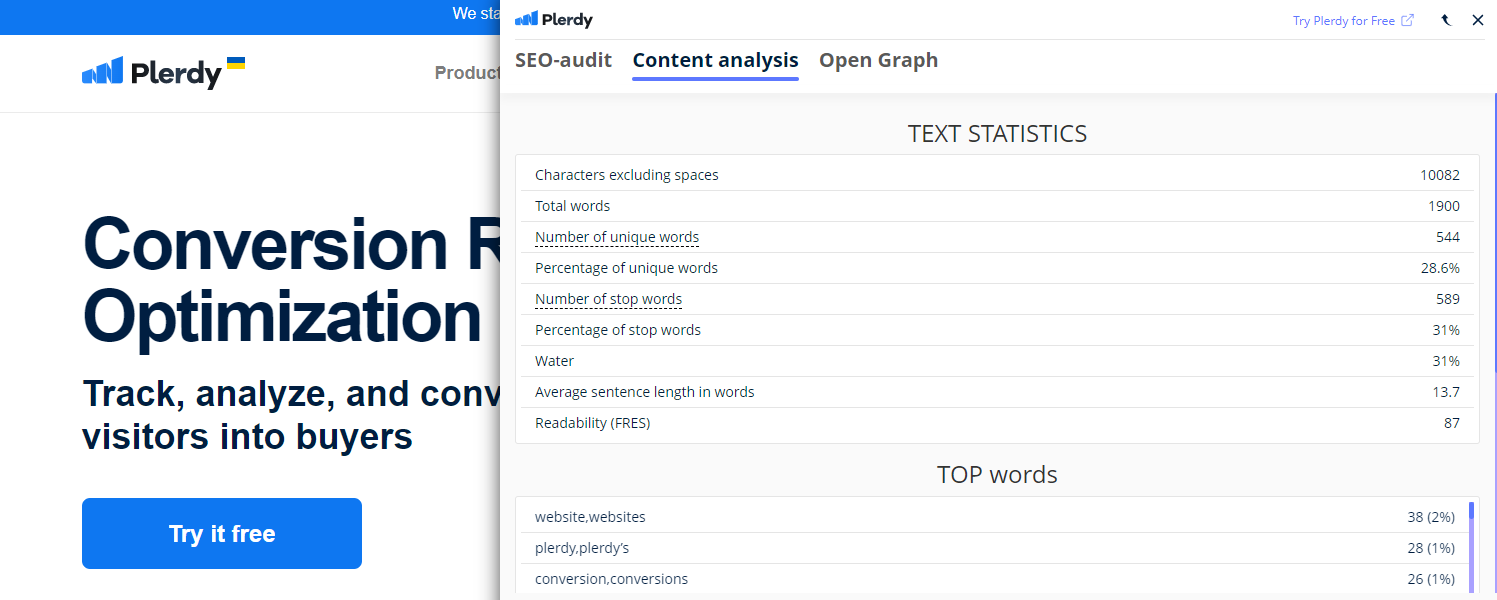Click the website,websites top word row
The height and width of the screenshot is (600, 1497).
coord(993,517)
